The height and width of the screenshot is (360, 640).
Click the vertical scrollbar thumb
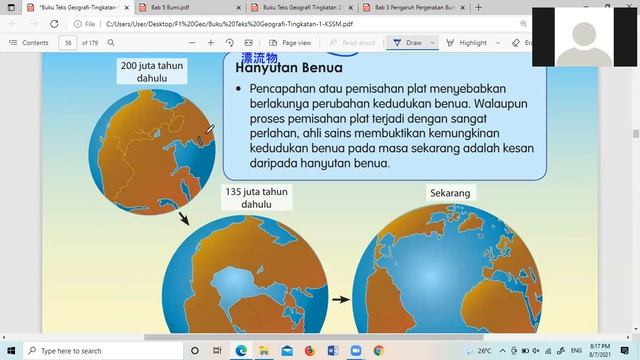tap(636, 133)
